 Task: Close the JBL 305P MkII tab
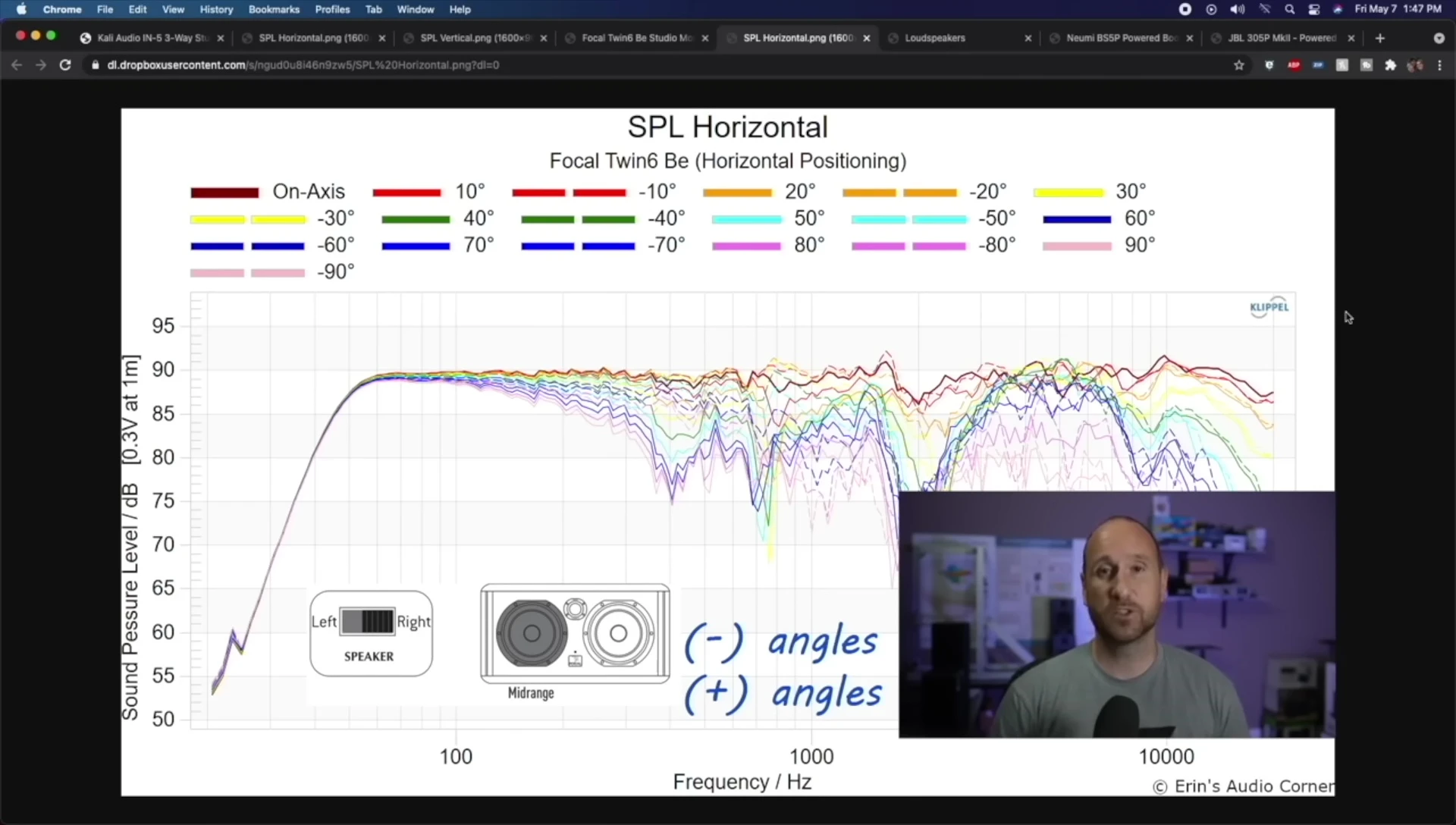click(1351, 38)
